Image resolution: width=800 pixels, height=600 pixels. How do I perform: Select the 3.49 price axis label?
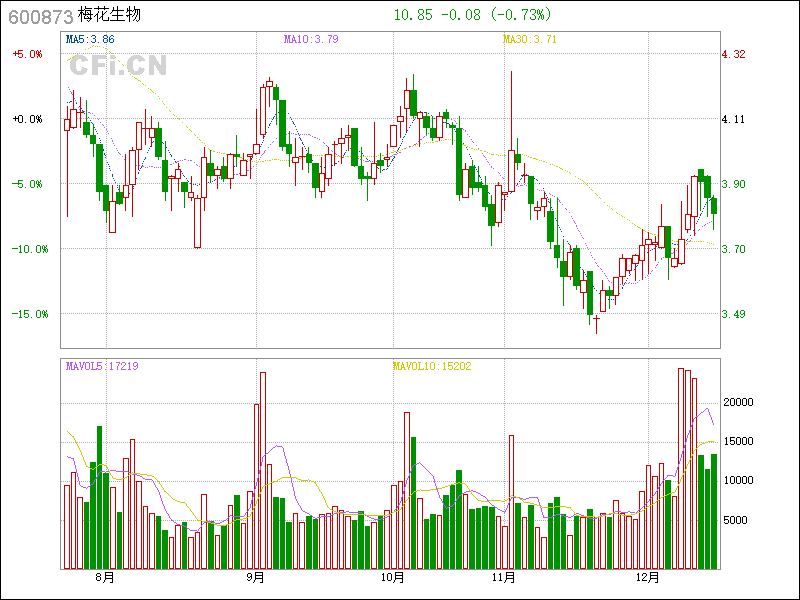(x=734, y=314)
